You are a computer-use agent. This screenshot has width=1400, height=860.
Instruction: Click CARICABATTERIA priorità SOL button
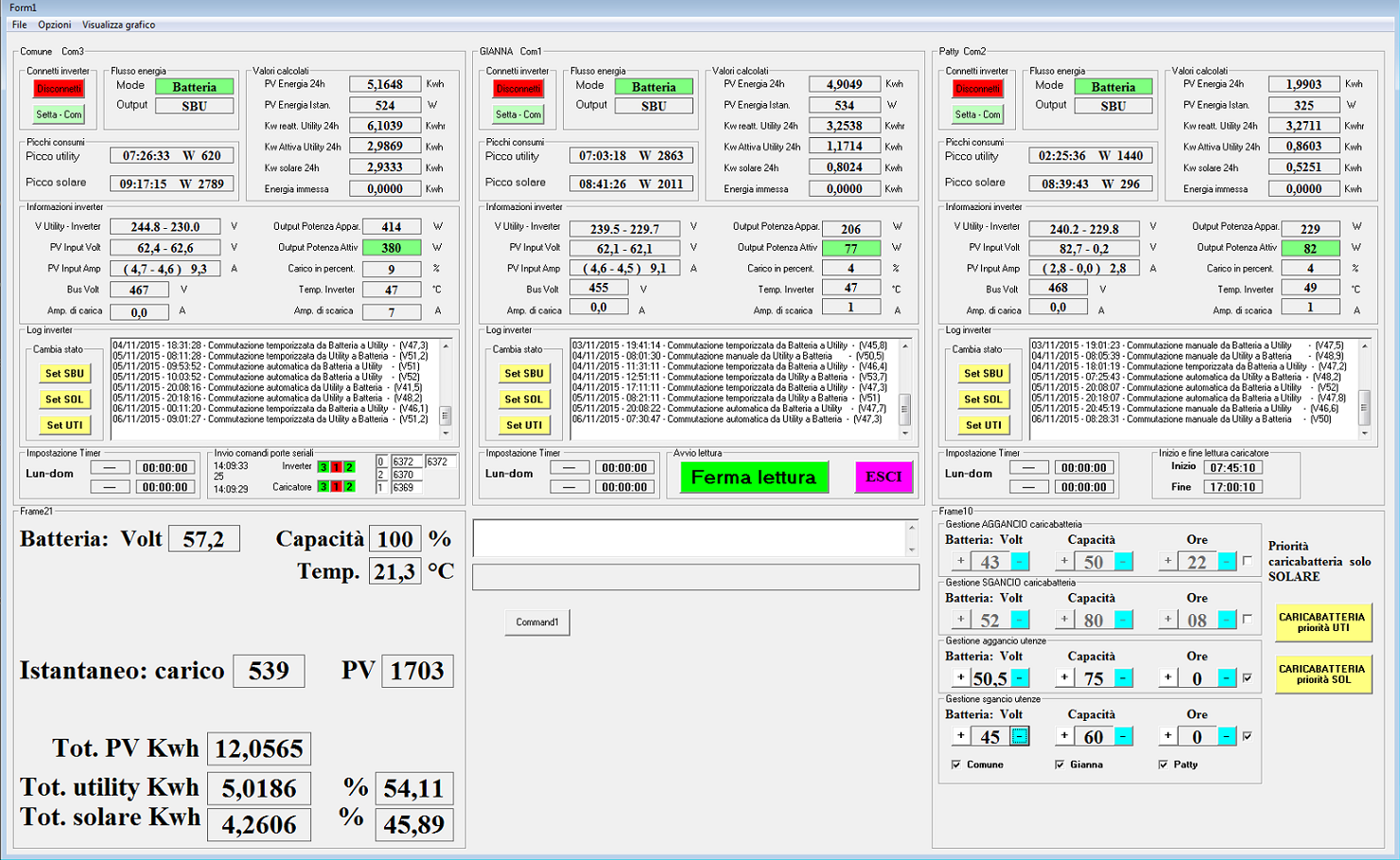(x=1322, y=675)
